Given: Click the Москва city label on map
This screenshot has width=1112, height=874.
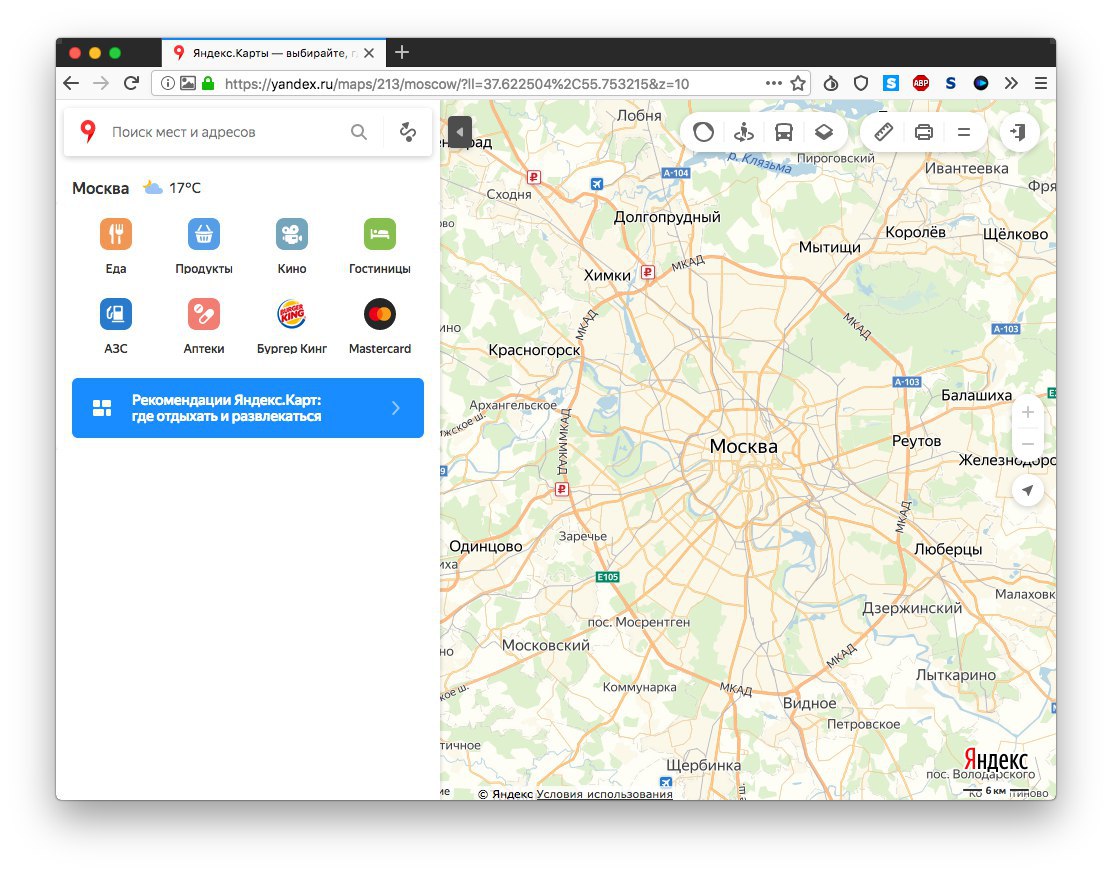Looking at the screenshot, I should click(x=744, y=446).
